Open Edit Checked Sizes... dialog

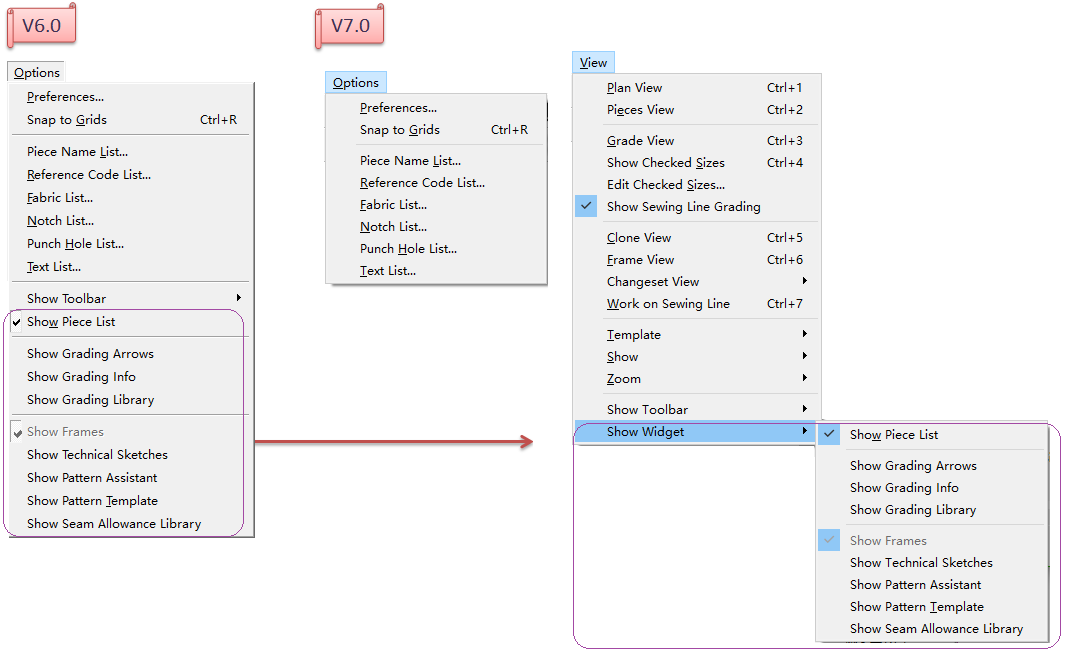[665, 185]
